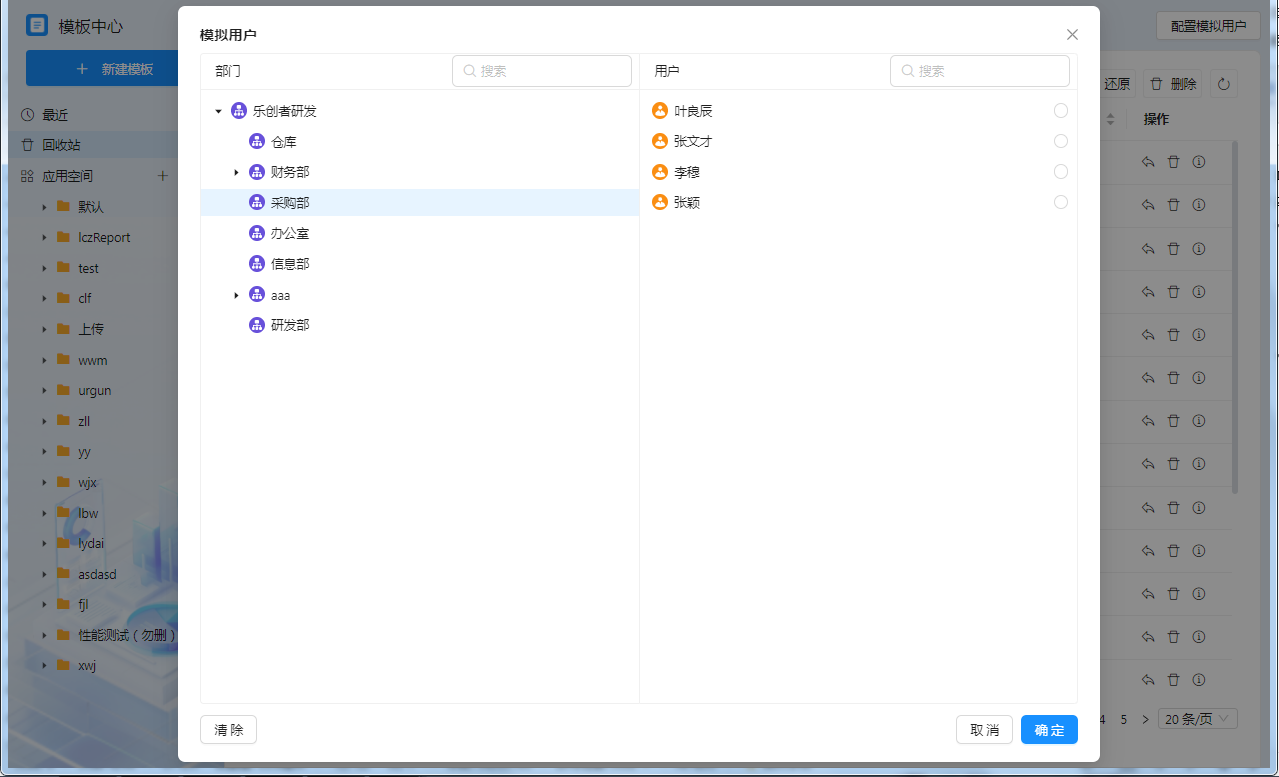Click the 李穆 user avatar icon
This screenshot has height=777, width=1279.
[x=660, y=172]
